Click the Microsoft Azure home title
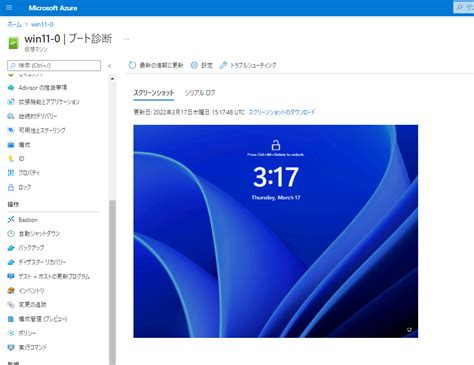Screen dimensions: 474x365 coord(53,8)
